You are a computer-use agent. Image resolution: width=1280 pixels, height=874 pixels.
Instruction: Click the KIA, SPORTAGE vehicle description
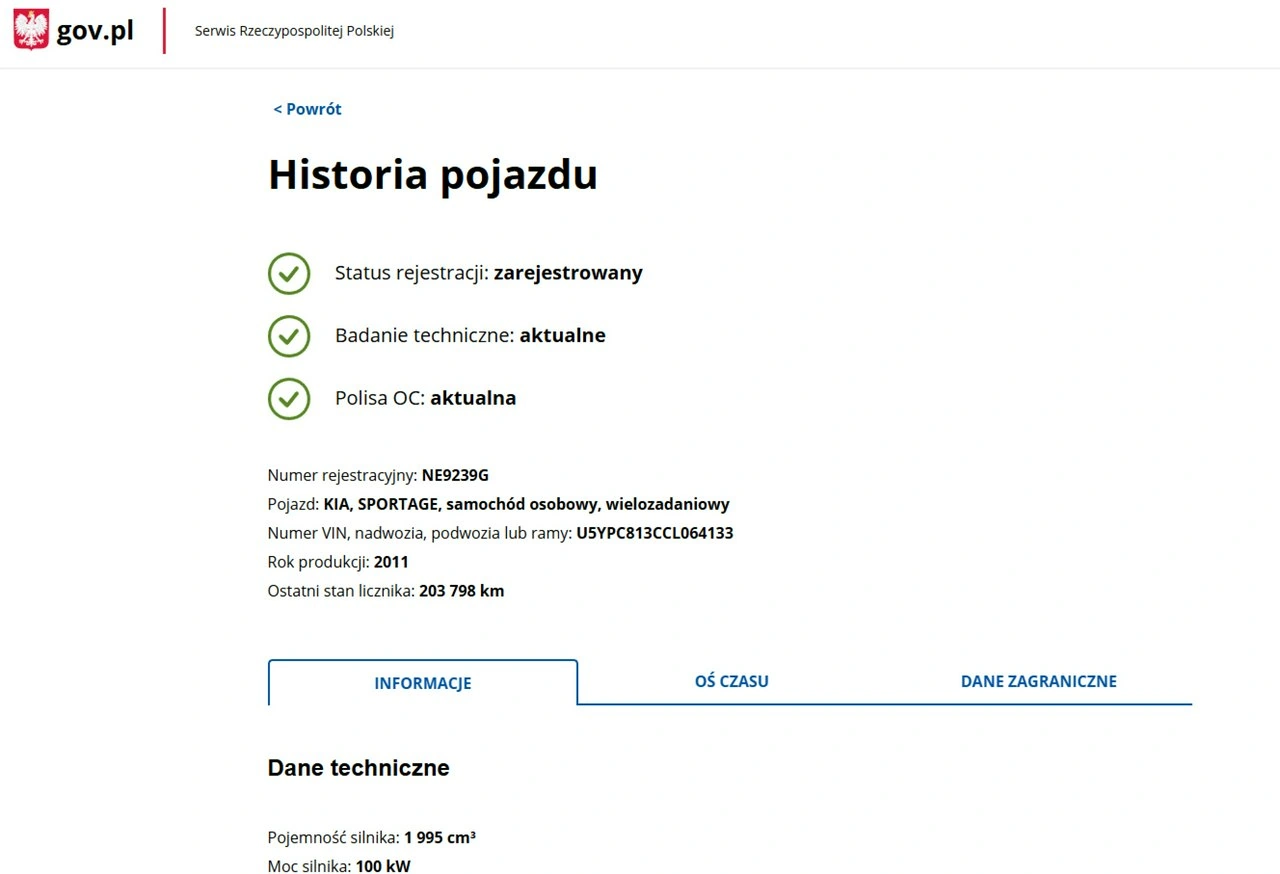(526, 504)
